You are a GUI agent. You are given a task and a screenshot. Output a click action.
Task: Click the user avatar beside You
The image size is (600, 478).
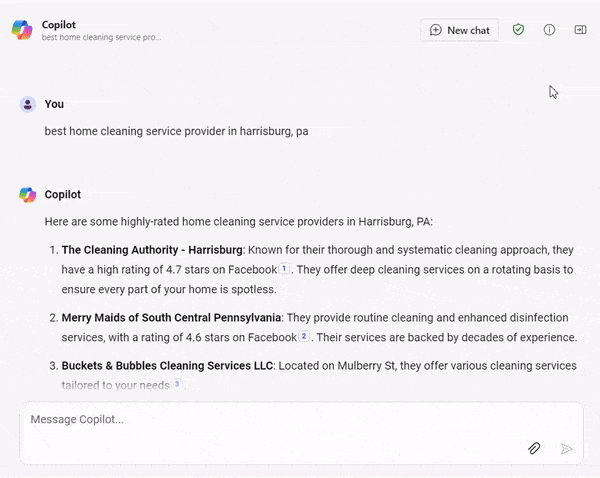28,104
